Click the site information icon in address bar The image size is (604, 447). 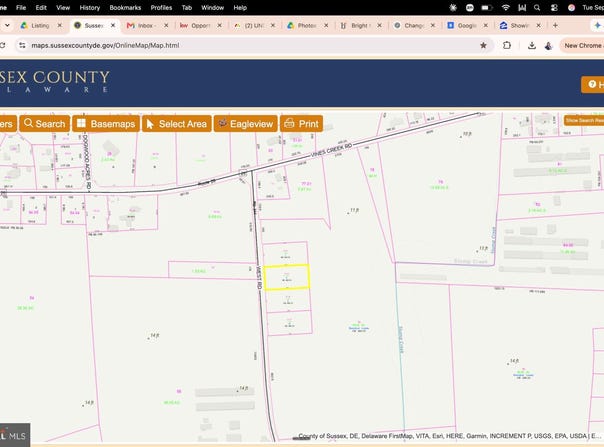22,45
